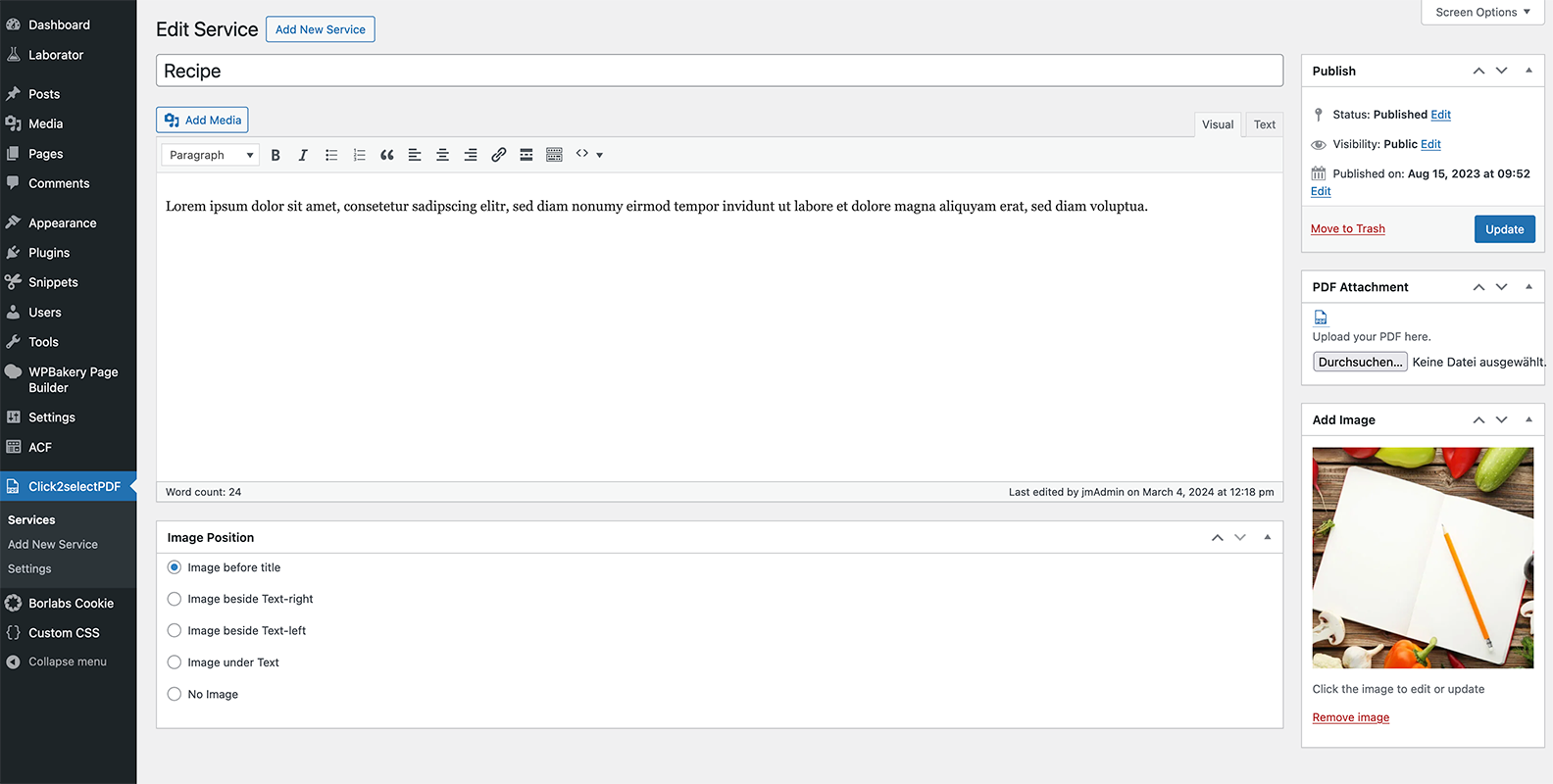Switch to the Text editor tab
This screenshot has width=1553, height=784.
coord(1265,124)
